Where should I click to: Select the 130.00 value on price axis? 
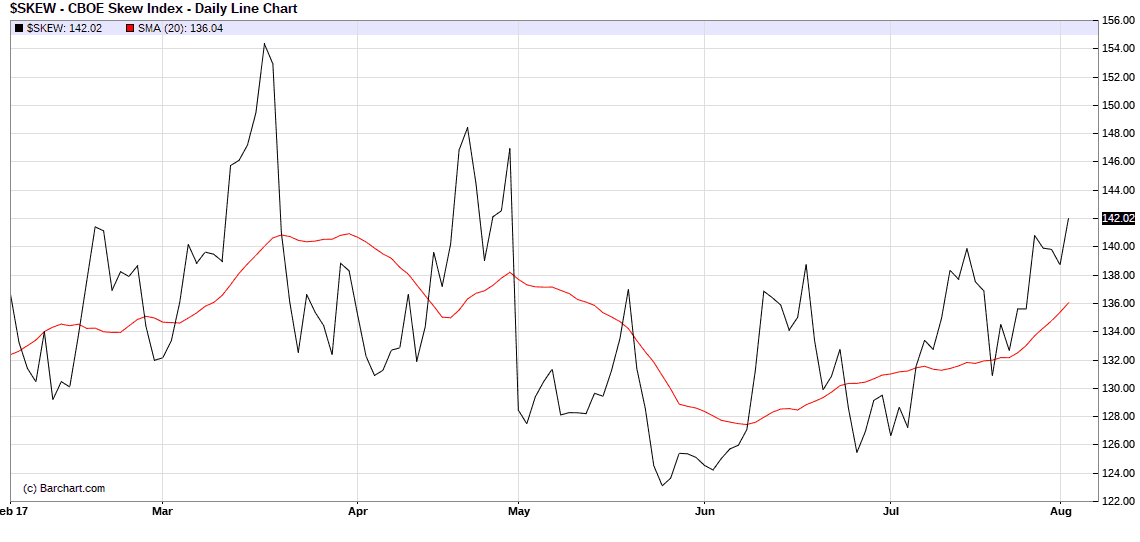[x=1117, y=388]
